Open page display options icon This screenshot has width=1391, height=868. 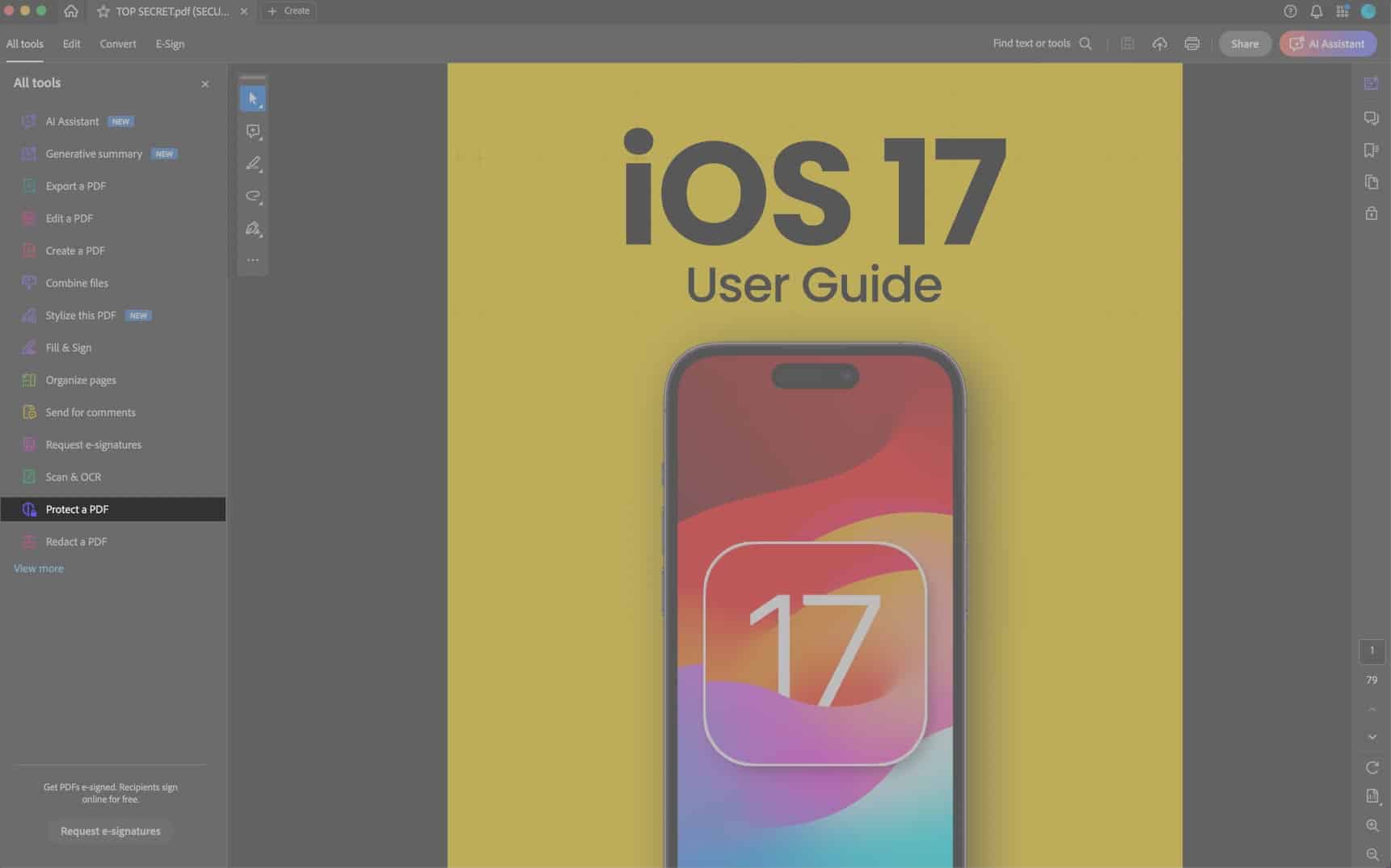(x=1372, y=796)
